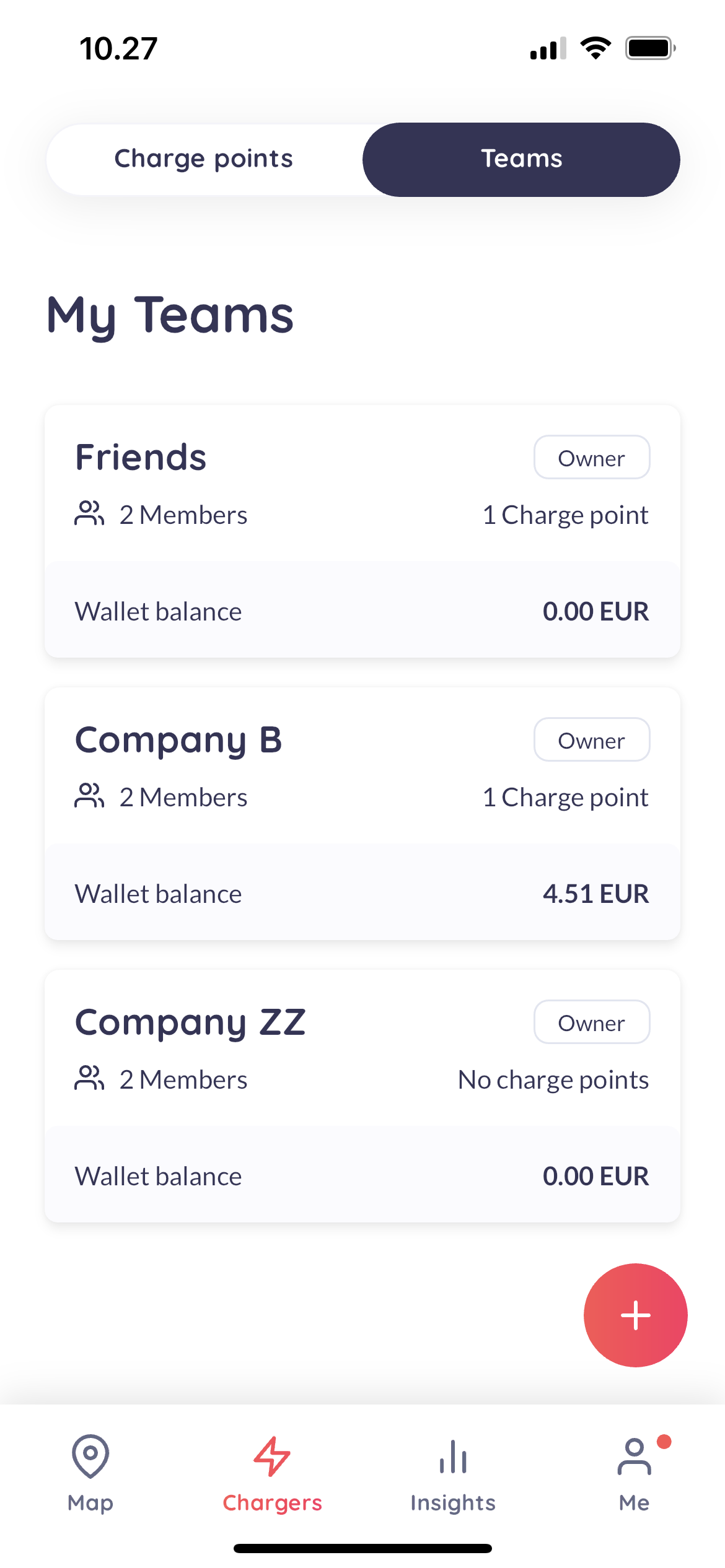Switch to Charge points segment
725x1568 pixels.
click(204, 159)
